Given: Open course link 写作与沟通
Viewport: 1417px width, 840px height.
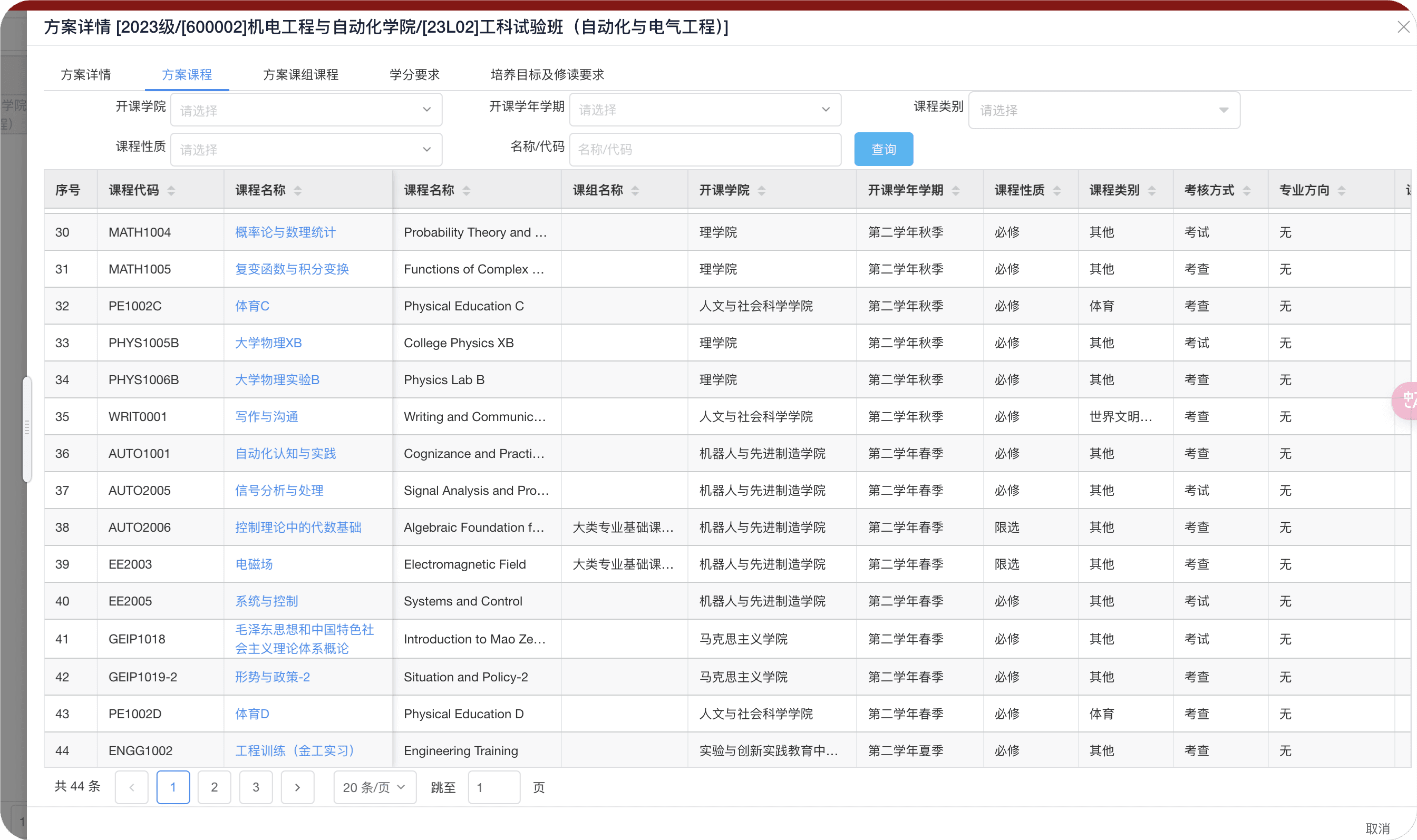Looking at the screenshot, I should tap(267, 417).
